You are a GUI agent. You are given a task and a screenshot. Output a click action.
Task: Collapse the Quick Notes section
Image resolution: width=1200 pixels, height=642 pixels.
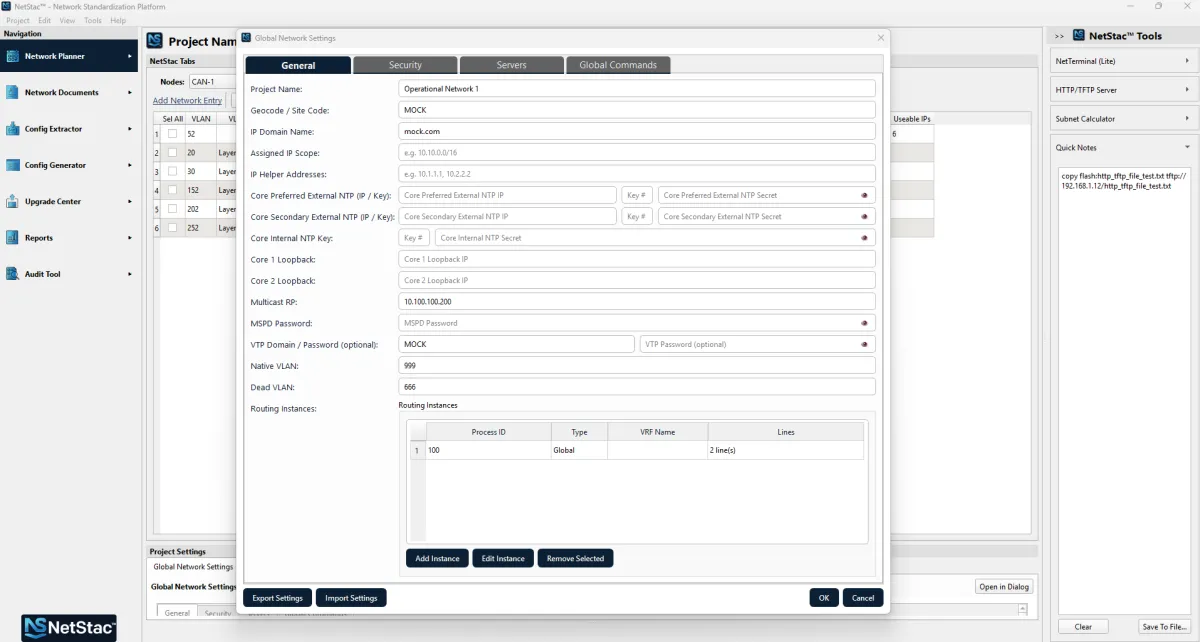(1187, 147)
